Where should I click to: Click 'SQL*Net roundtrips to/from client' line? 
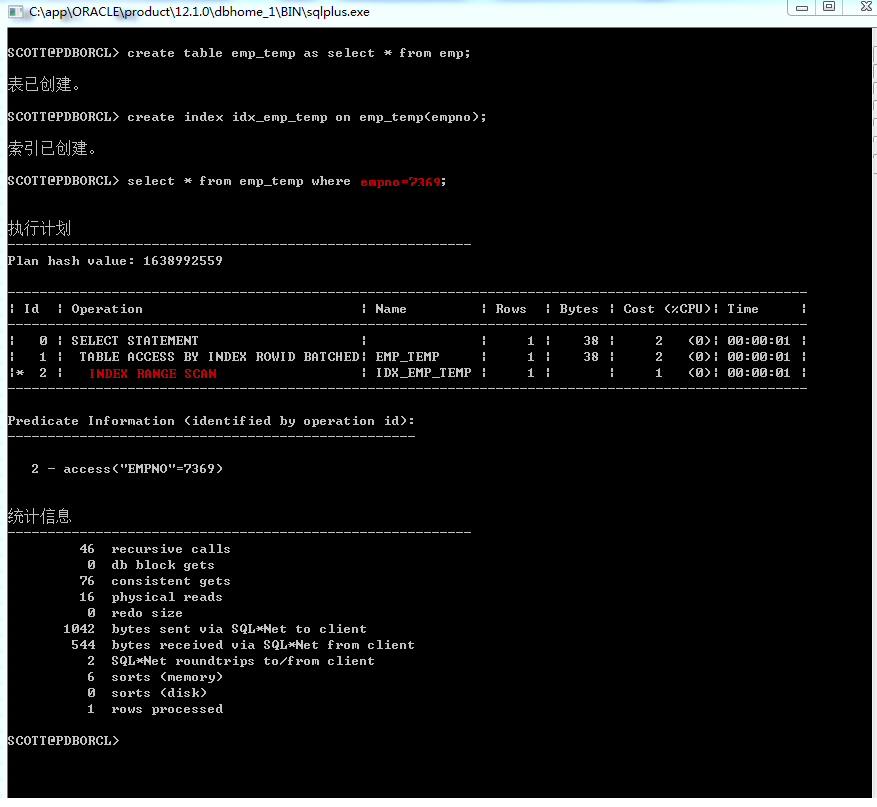[x=231, y=661]
